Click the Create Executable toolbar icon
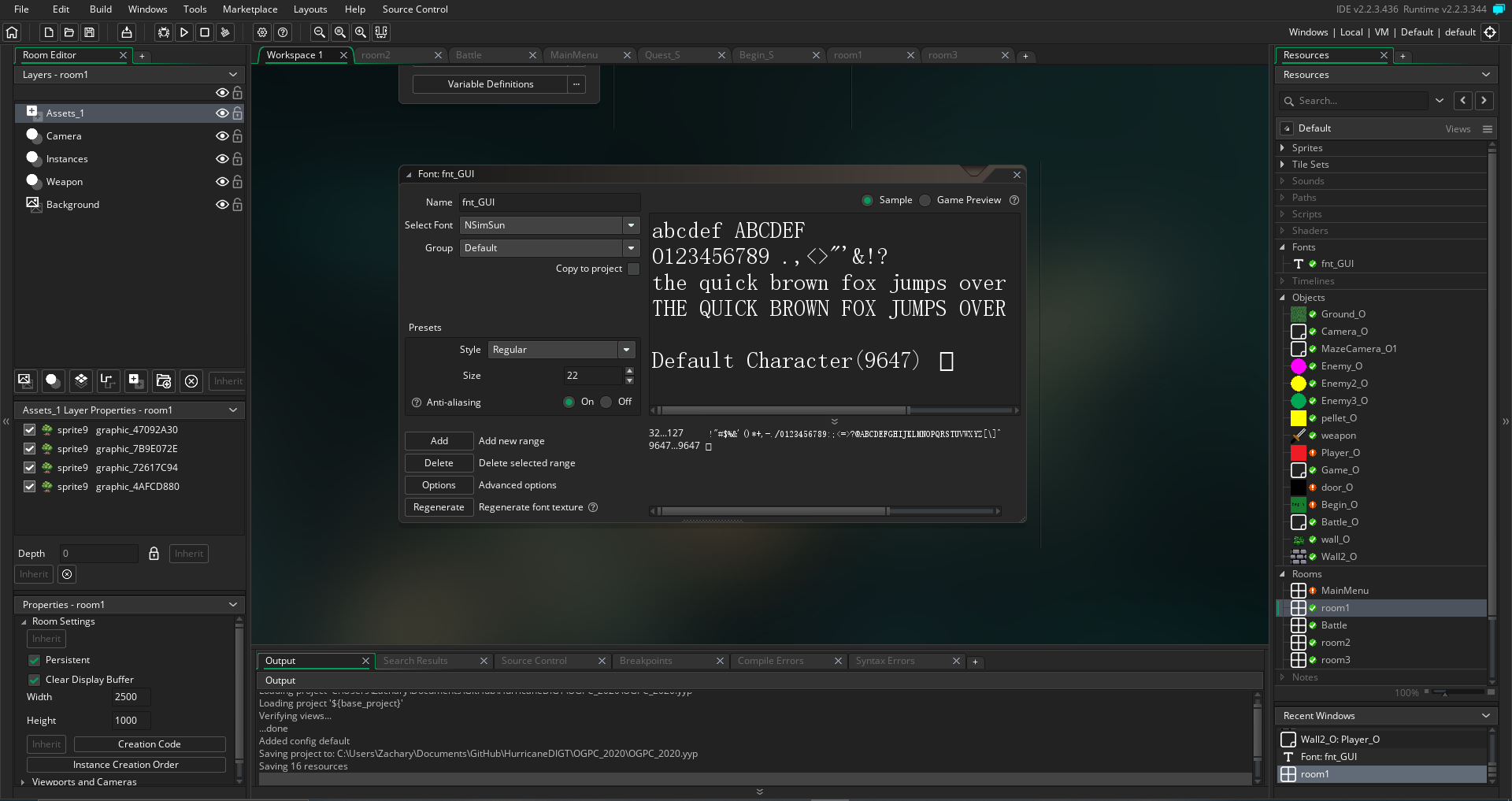Screen dimensions: 1512x801 point(127,32)
